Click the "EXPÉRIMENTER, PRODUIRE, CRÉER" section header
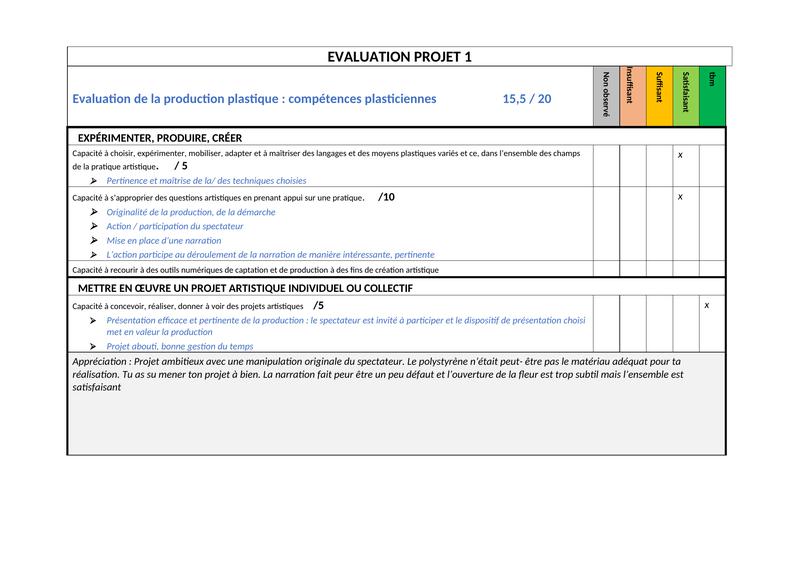Viewport: 800px width, 566px height. [160, 137]
